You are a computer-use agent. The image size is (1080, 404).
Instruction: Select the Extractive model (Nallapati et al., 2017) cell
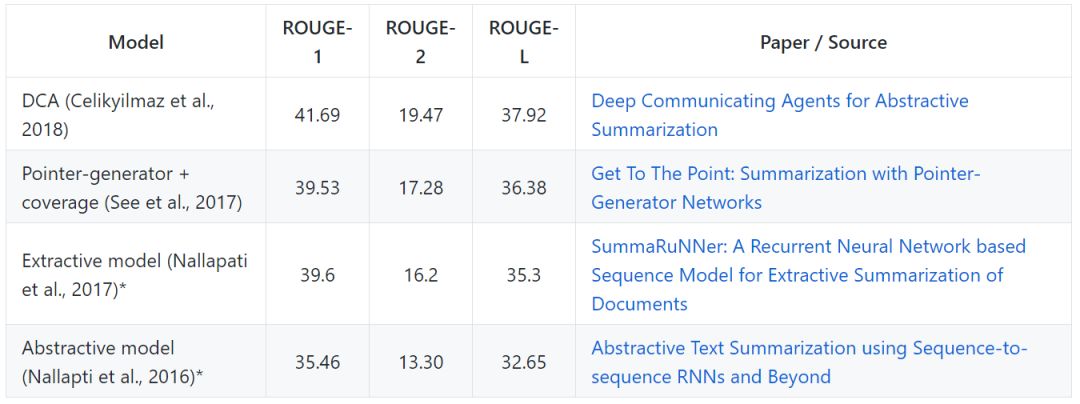[x=136, y=275]
